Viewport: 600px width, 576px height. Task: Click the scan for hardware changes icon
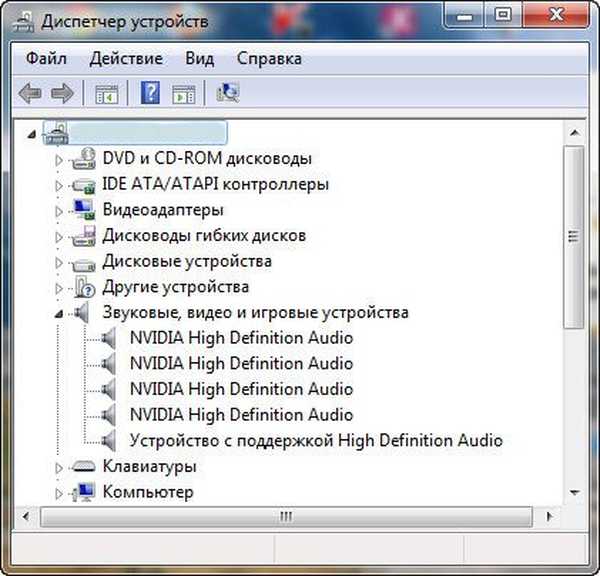coord(228,94)
